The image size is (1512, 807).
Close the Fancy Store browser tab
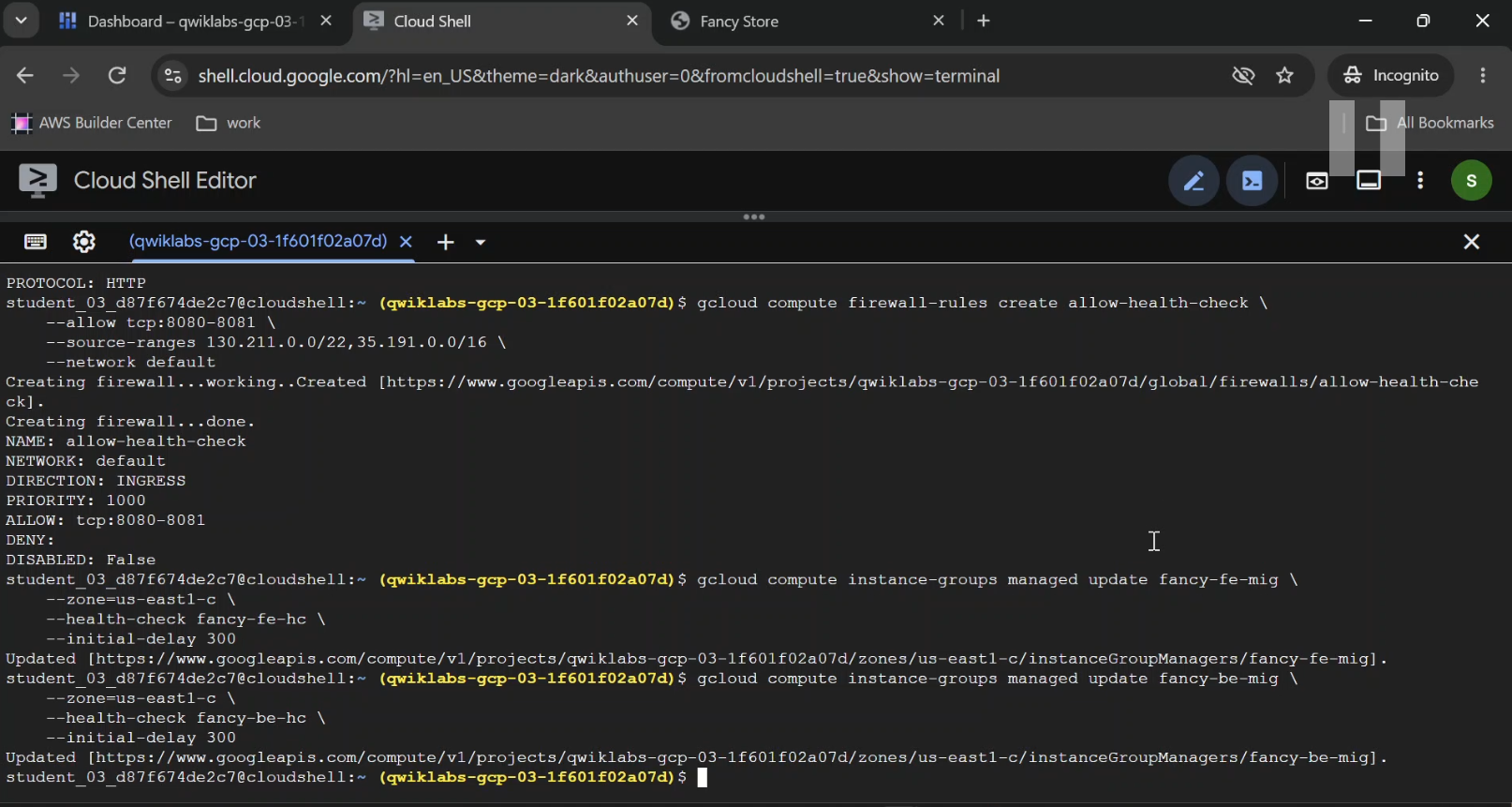coord(939,21)
